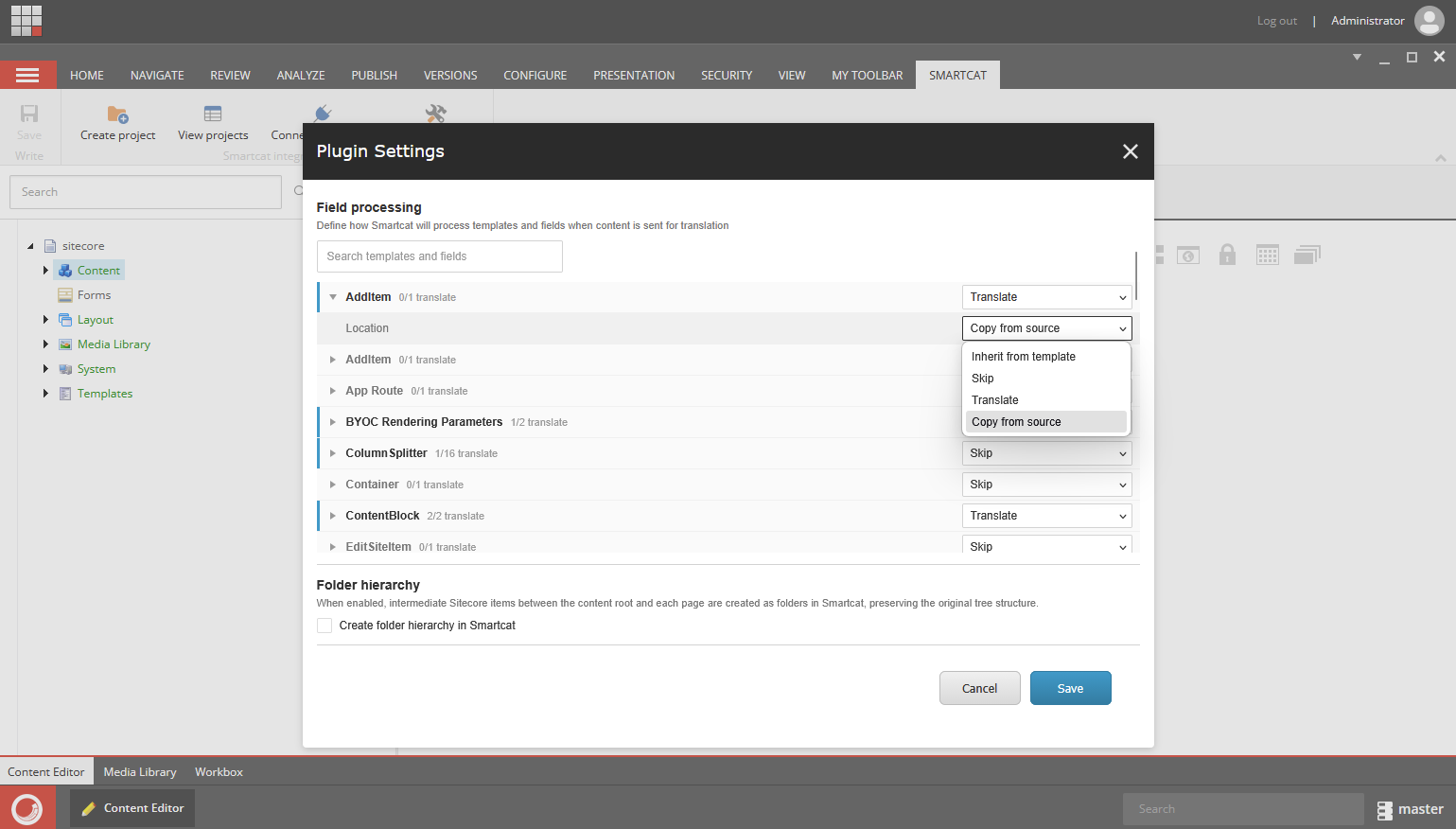Viewport: 1456px width, 829px height.
Task: Collapse the sitecore root tree node
Action: 30,246
